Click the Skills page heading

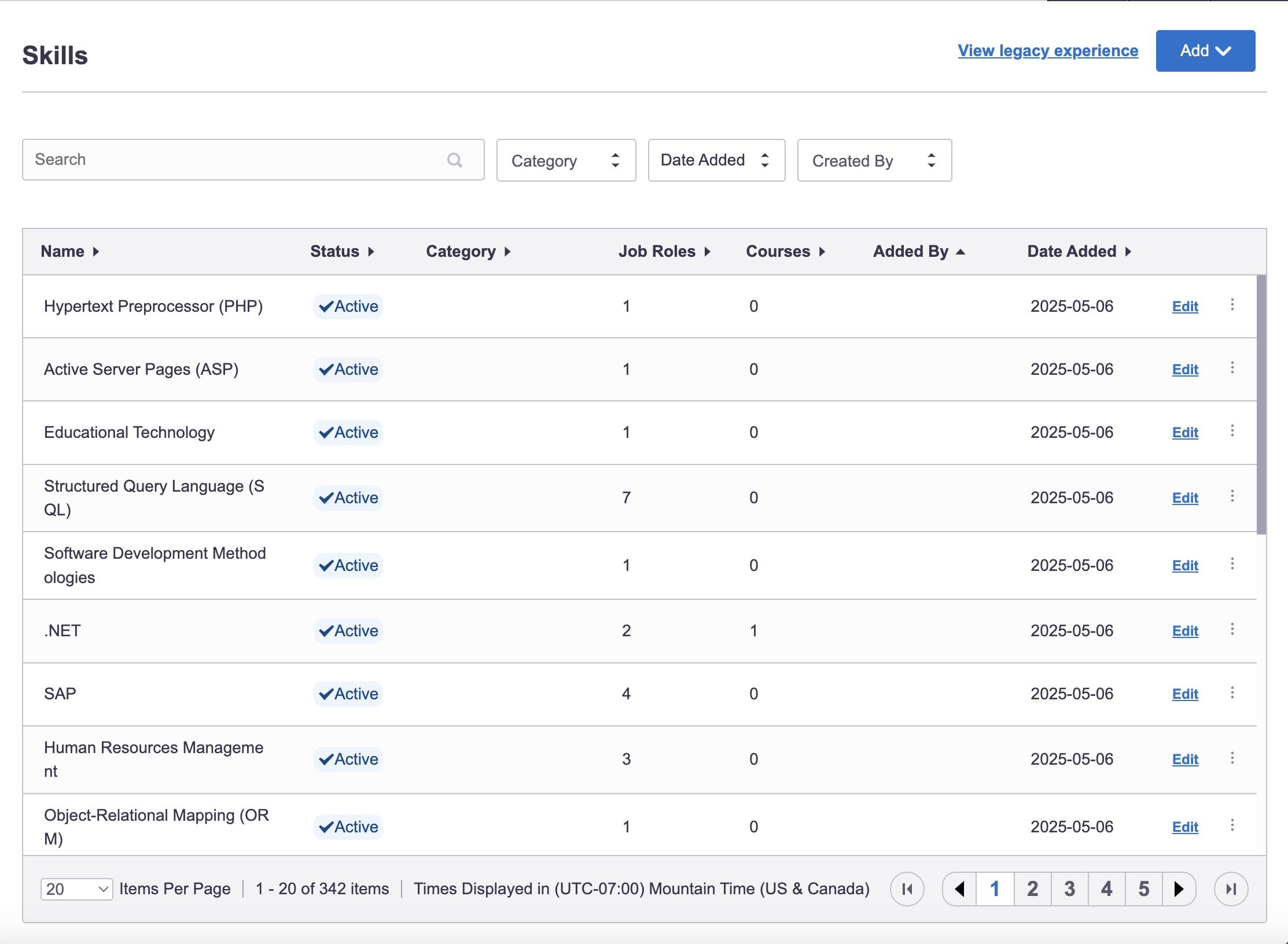pyautogui.click(x=55, y=56)
